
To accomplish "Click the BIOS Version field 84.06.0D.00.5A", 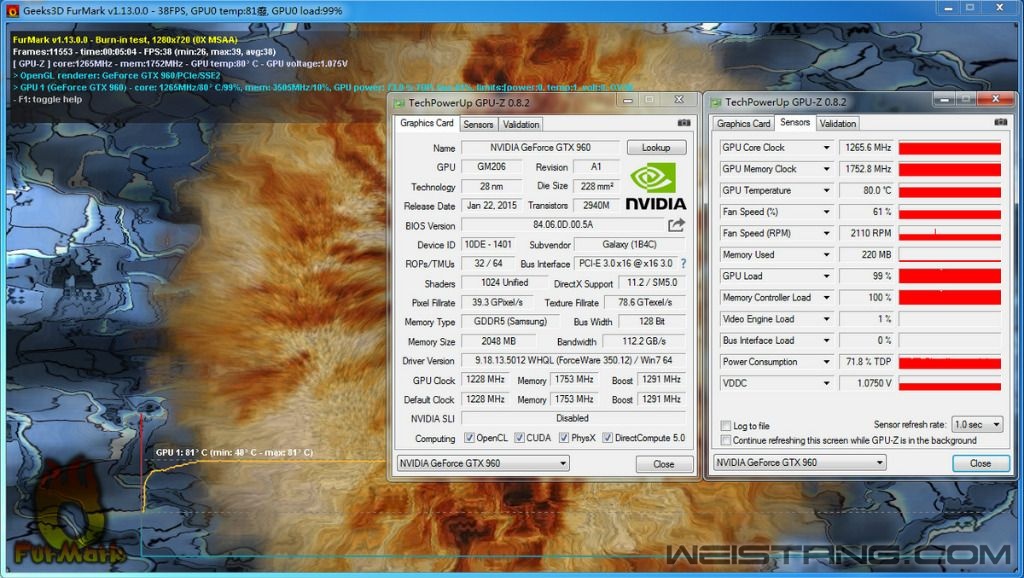I will (x=563, y=225).
